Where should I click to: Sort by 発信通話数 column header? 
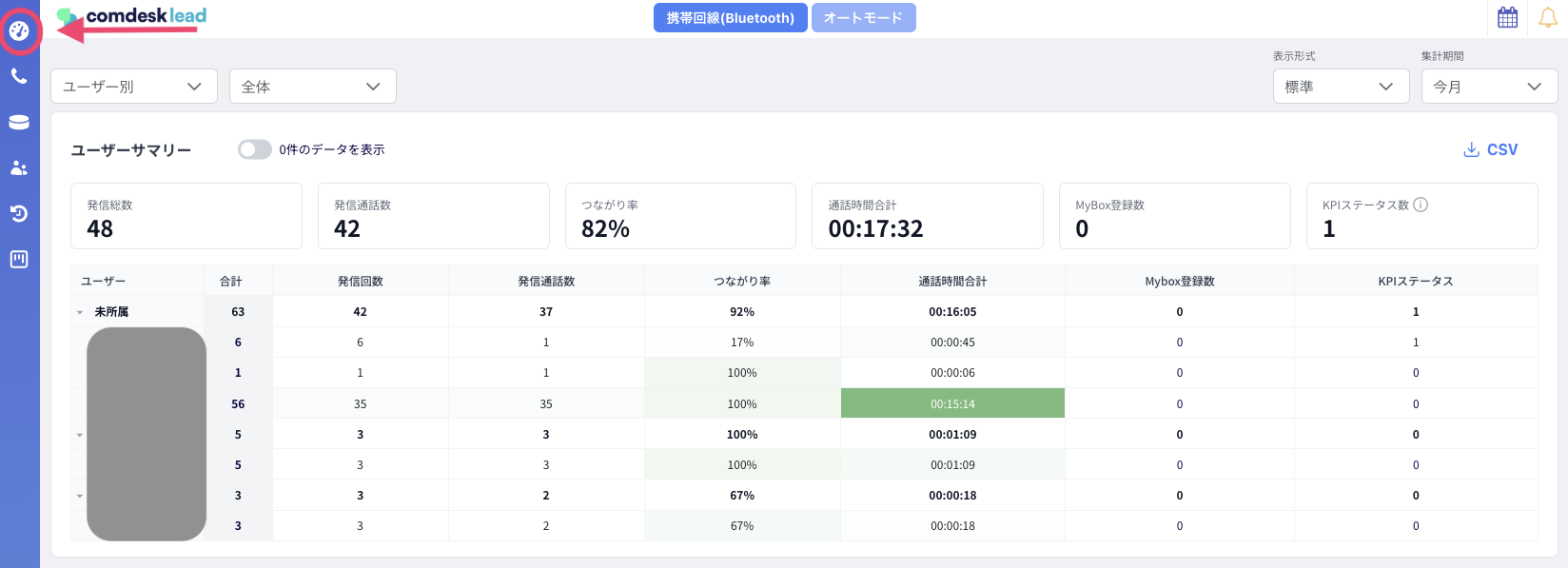[x=546, y=282]
